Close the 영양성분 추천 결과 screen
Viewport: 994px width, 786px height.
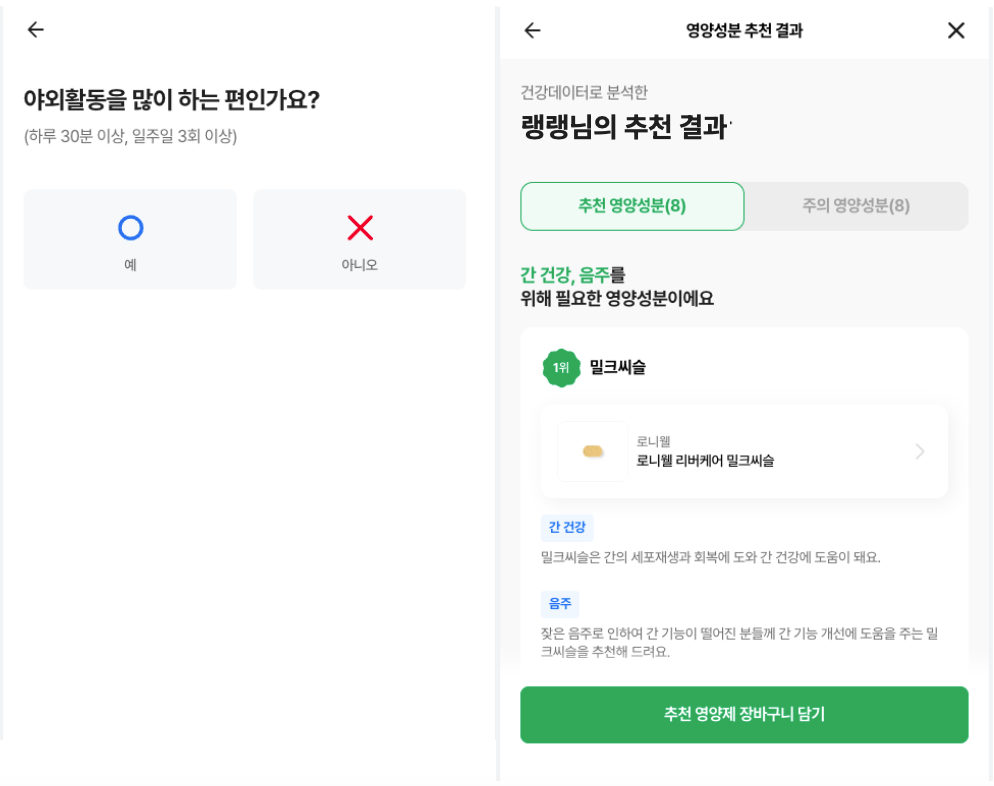point(956,30)
